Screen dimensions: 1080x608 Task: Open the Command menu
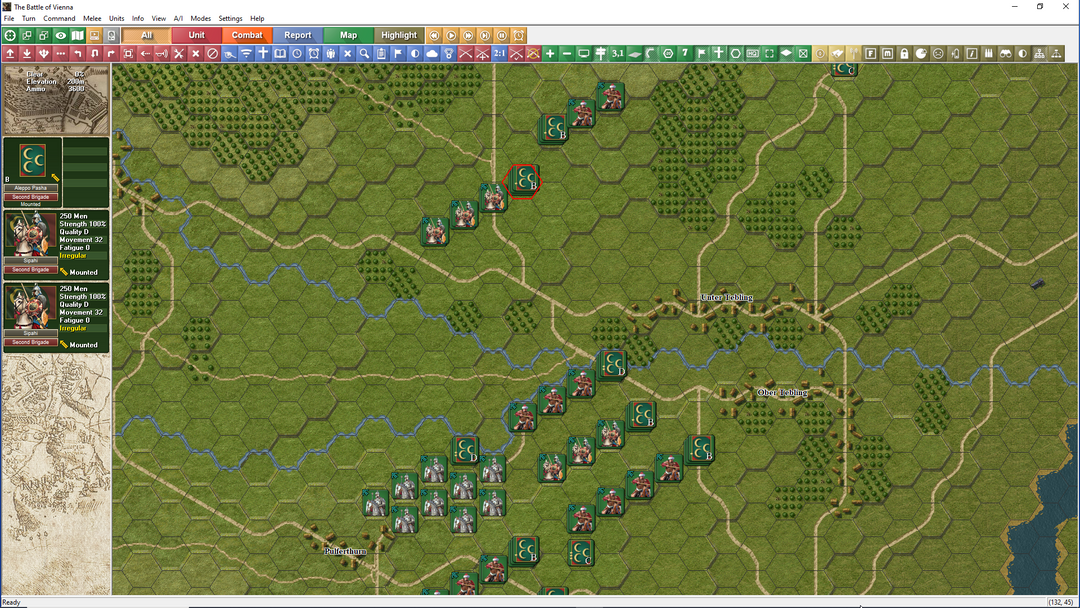pyautogui.click(x=59, y=19)
